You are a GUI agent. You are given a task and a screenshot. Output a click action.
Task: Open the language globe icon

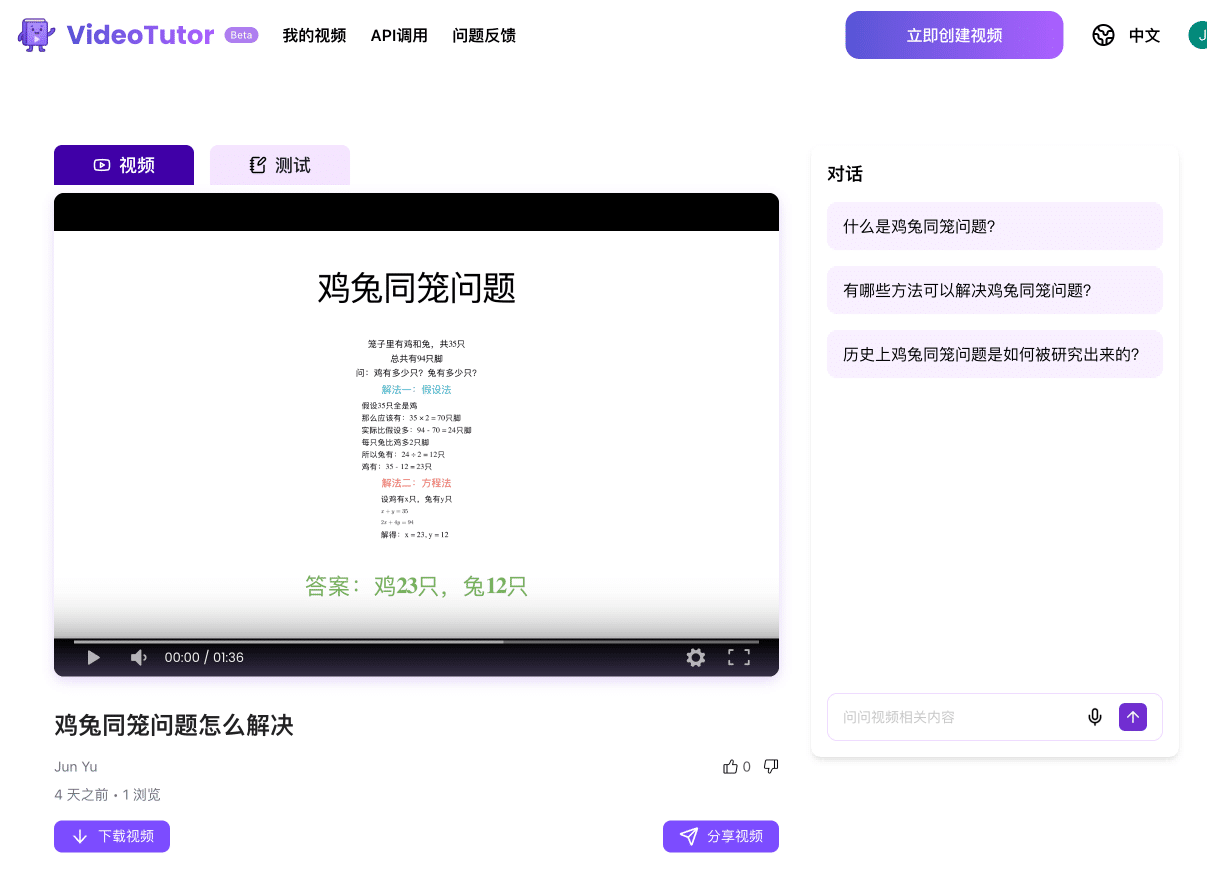pos(1103,34)
